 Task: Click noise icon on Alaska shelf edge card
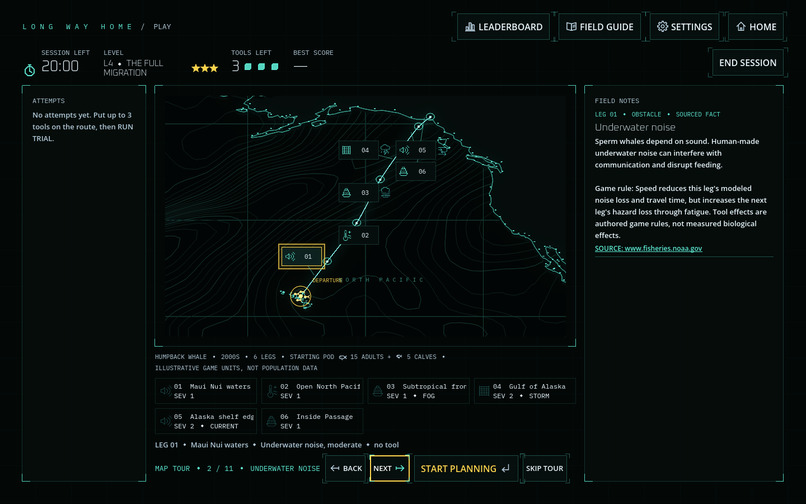166,421
